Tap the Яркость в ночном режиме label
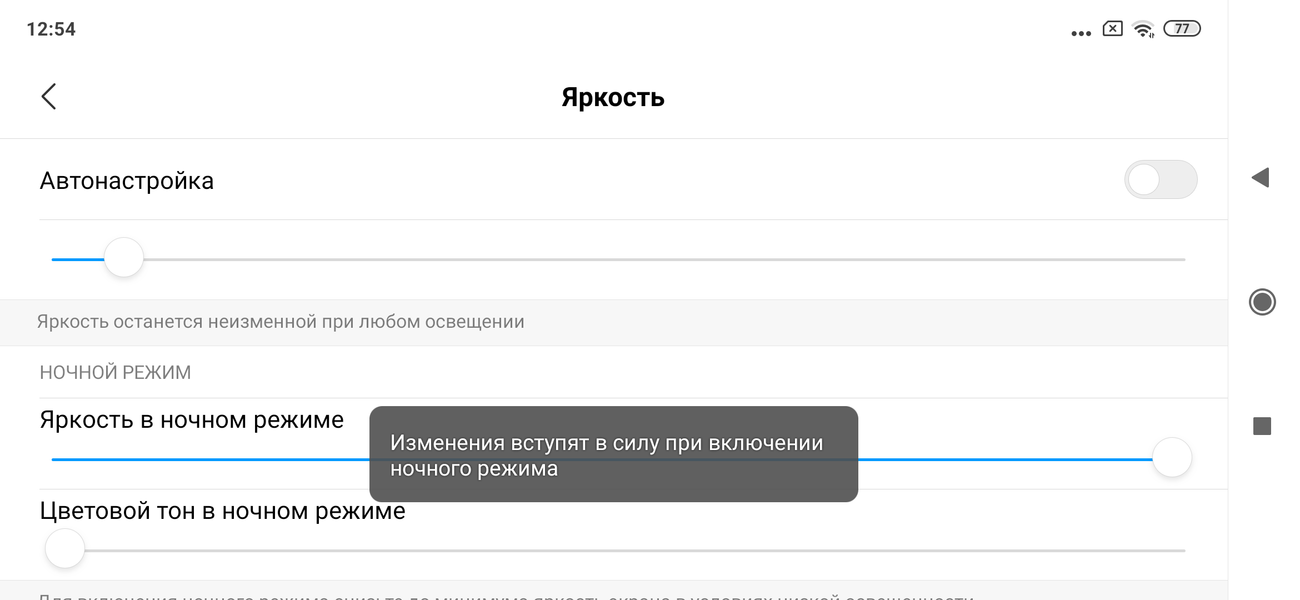The width and height of the screenshot is (1300, 600). point(192,420)
